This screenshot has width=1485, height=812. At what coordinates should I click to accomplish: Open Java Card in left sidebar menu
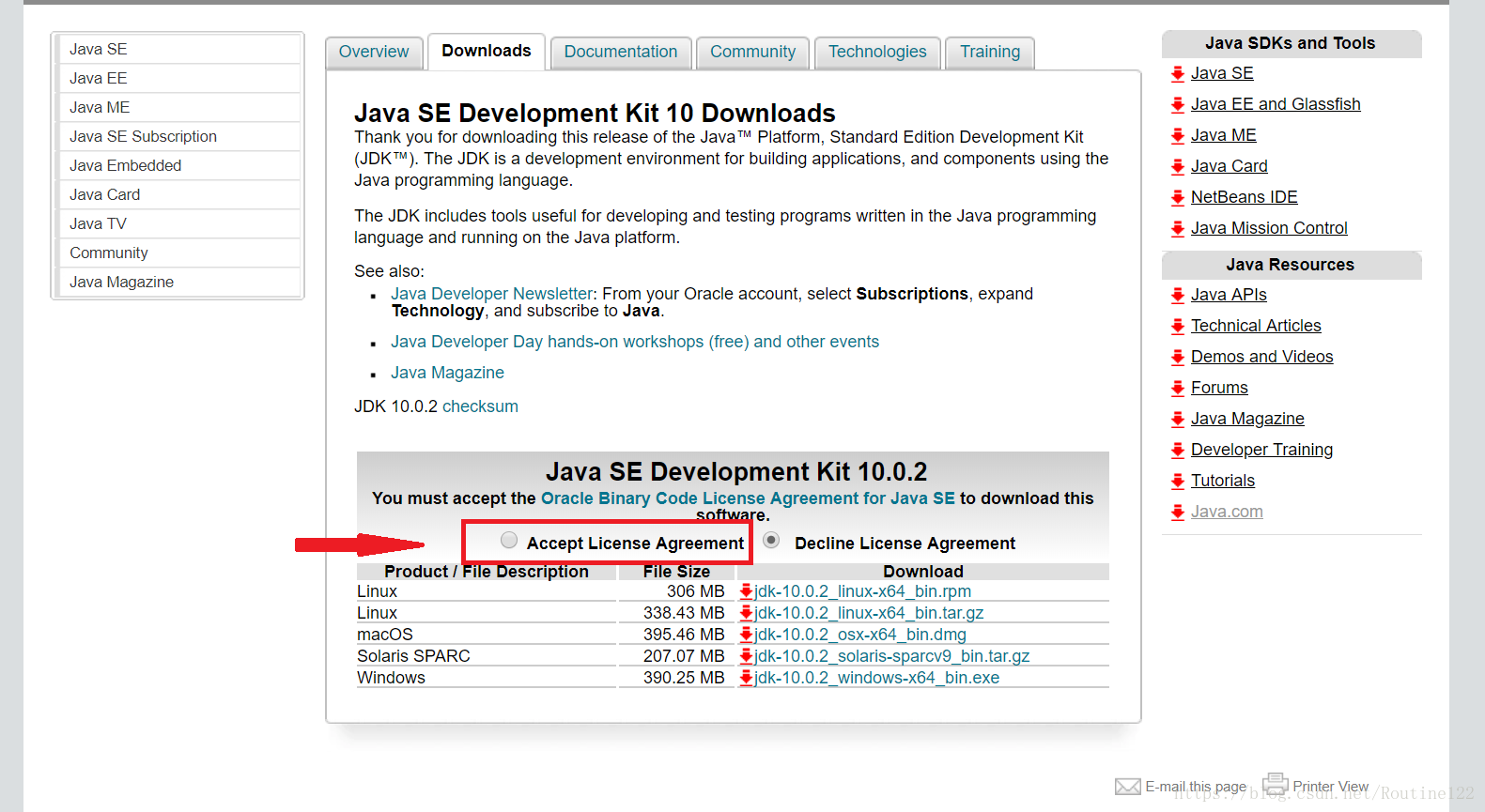tap(178, 194)
